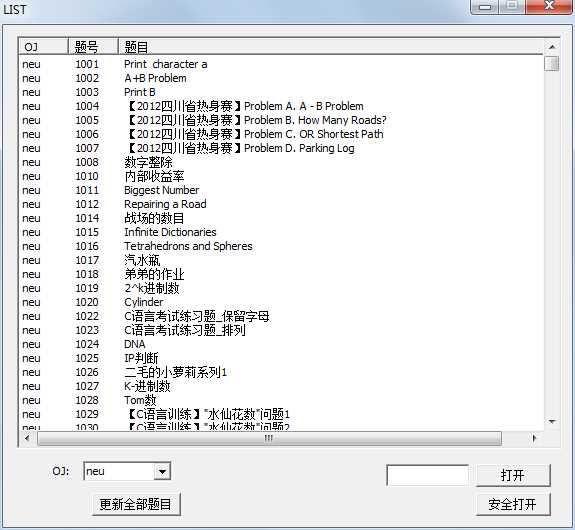Click the neu cell in row 1001

click(x=32, y=65)
